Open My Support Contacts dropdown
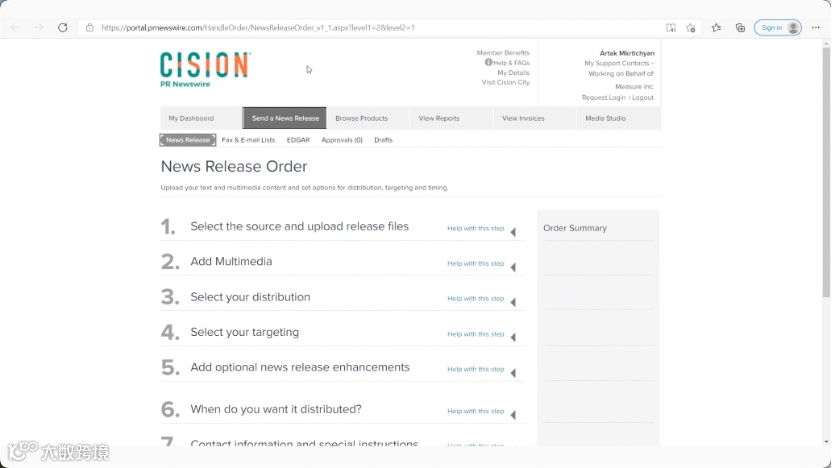 [x=619, y=63]
